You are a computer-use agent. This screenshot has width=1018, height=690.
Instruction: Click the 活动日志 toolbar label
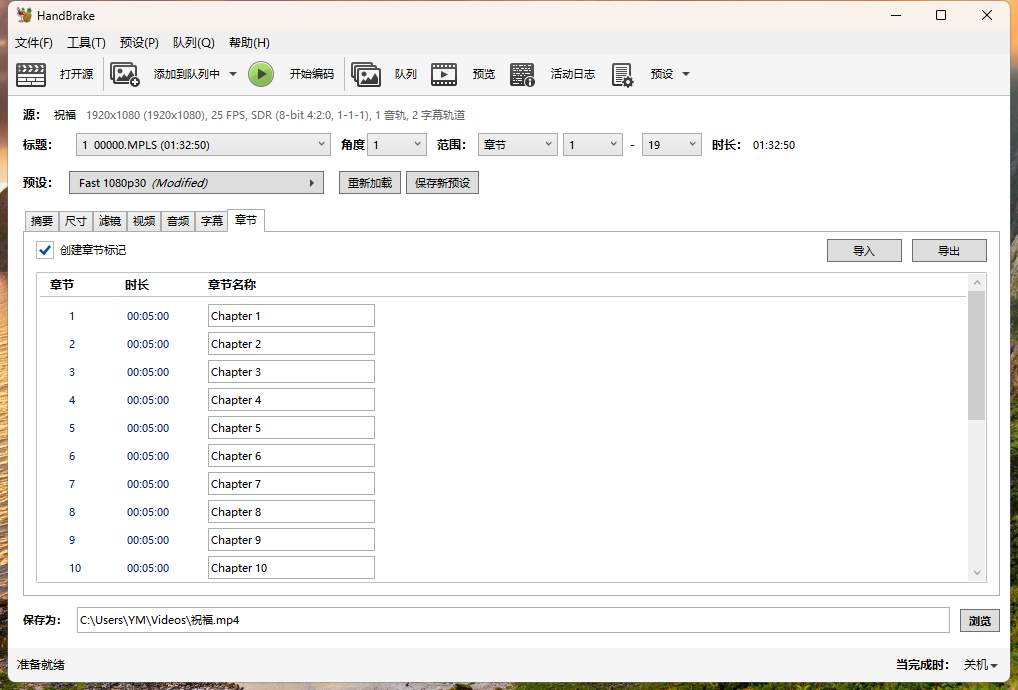(573, 74)
